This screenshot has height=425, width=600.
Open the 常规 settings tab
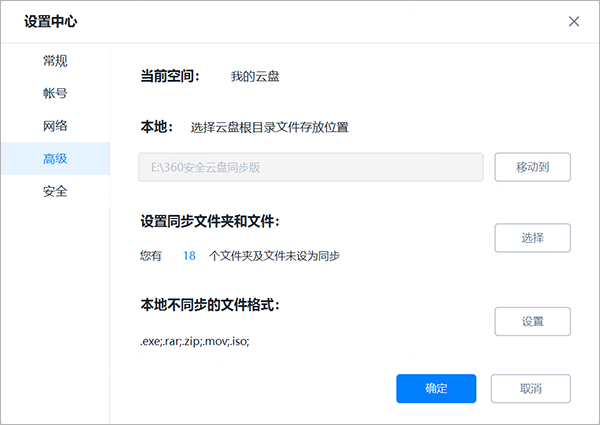pos(55,61)
